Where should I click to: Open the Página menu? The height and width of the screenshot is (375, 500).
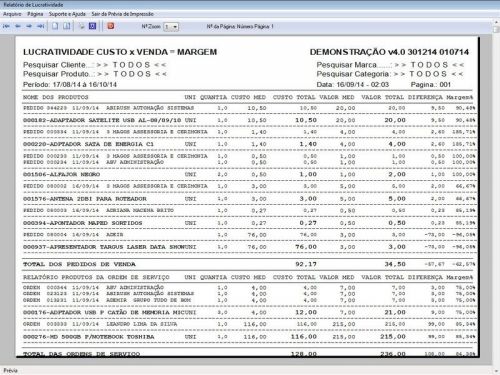click(35, 14)
